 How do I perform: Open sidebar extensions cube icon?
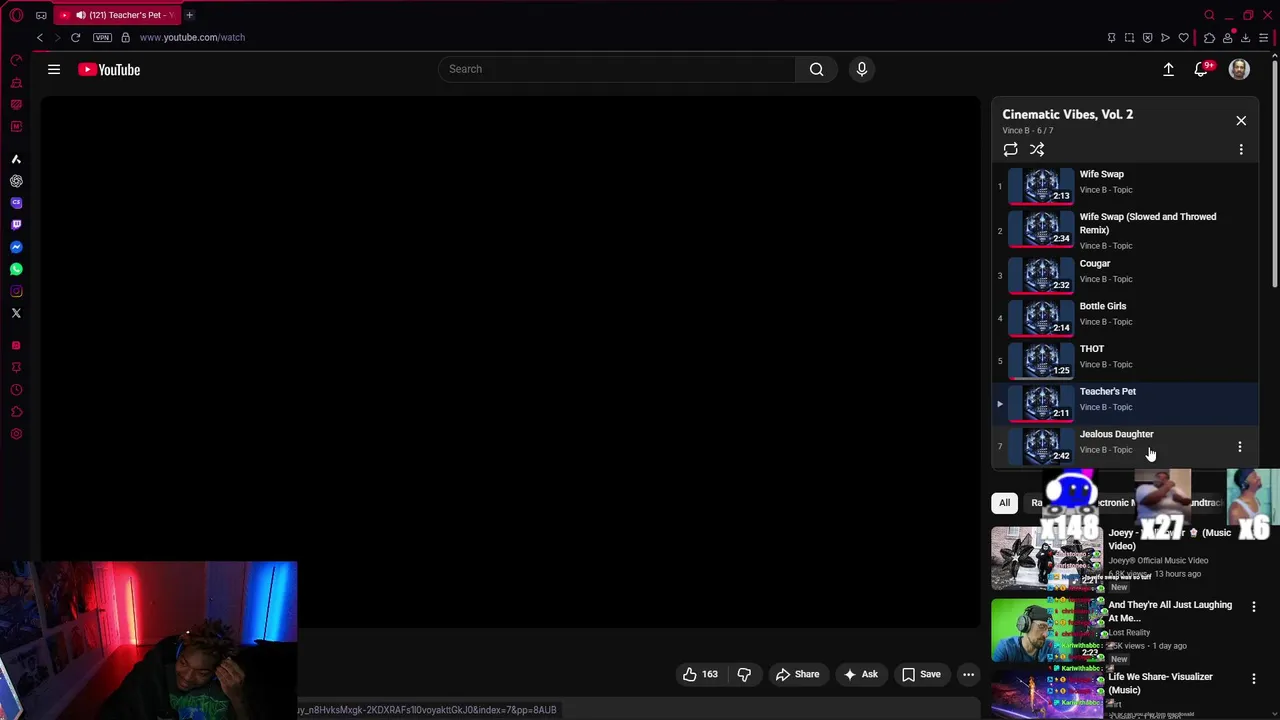click(16, 412)
